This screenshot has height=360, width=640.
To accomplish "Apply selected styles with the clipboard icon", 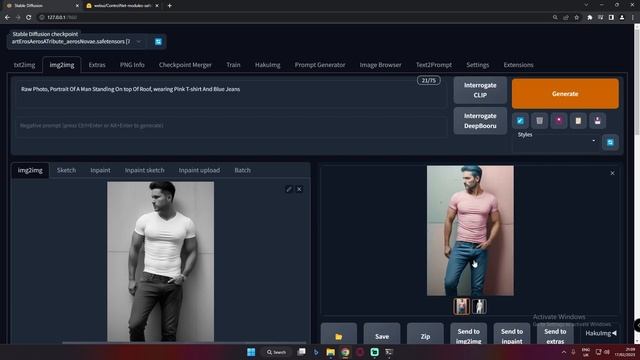I will 578,121.
